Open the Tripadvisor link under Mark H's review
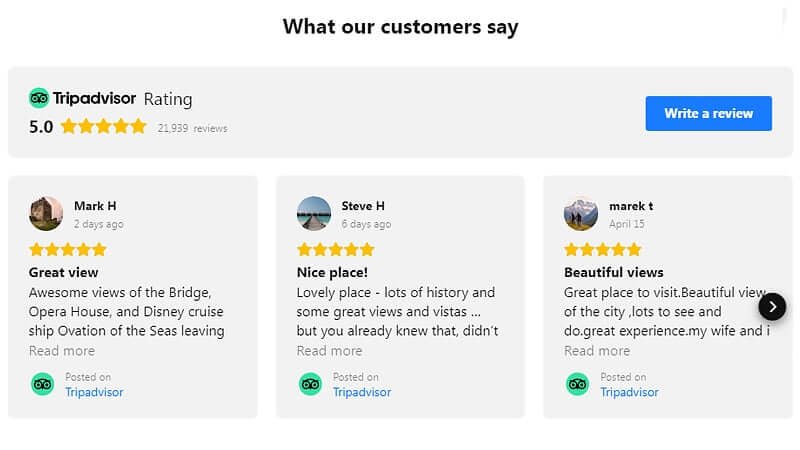800x450 pixels. pos(94,392)
